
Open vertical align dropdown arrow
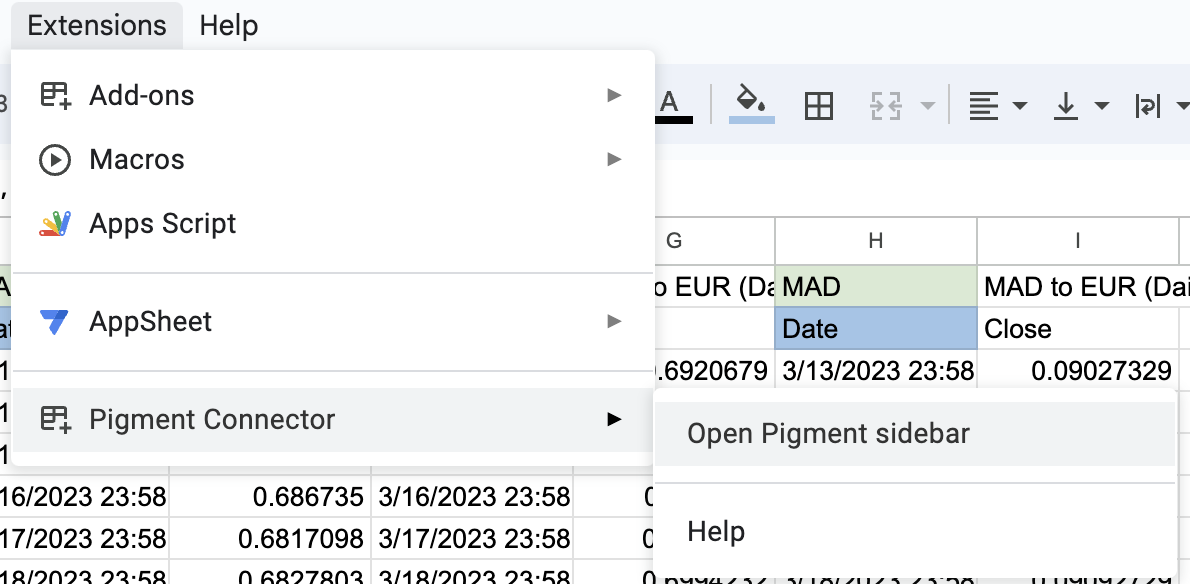pos(1102,105)
